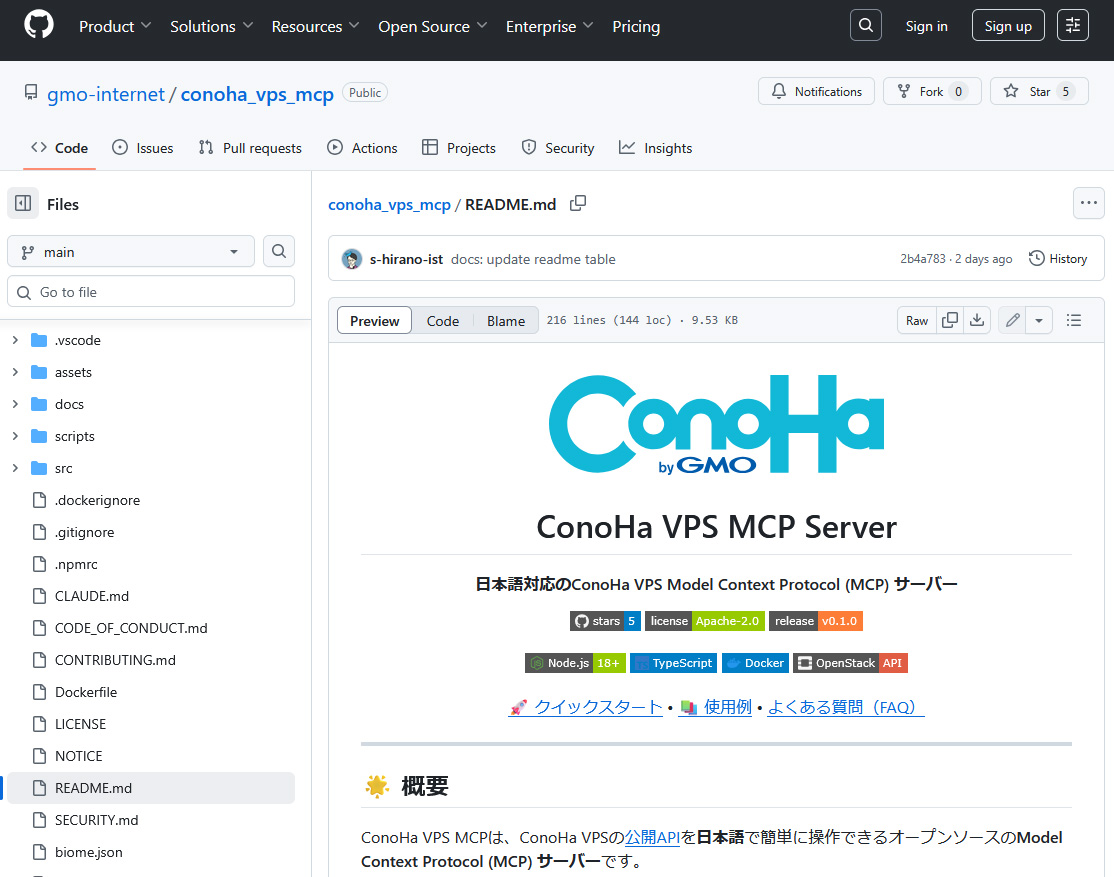Click the OpenStack API badge
This screenshot has width=1114, height=877.
(x=850, y=663)
